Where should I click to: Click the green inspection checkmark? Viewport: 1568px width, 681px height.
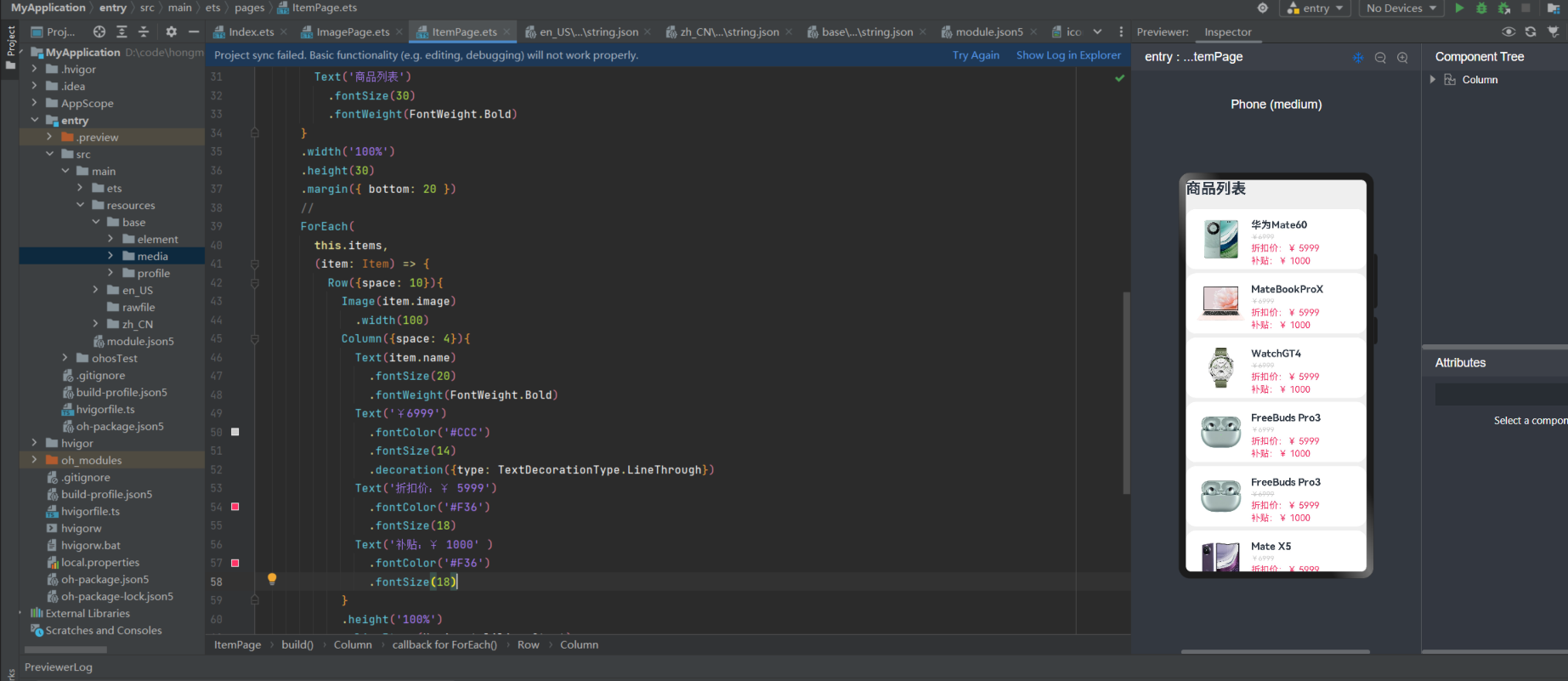pos(1119,77)
